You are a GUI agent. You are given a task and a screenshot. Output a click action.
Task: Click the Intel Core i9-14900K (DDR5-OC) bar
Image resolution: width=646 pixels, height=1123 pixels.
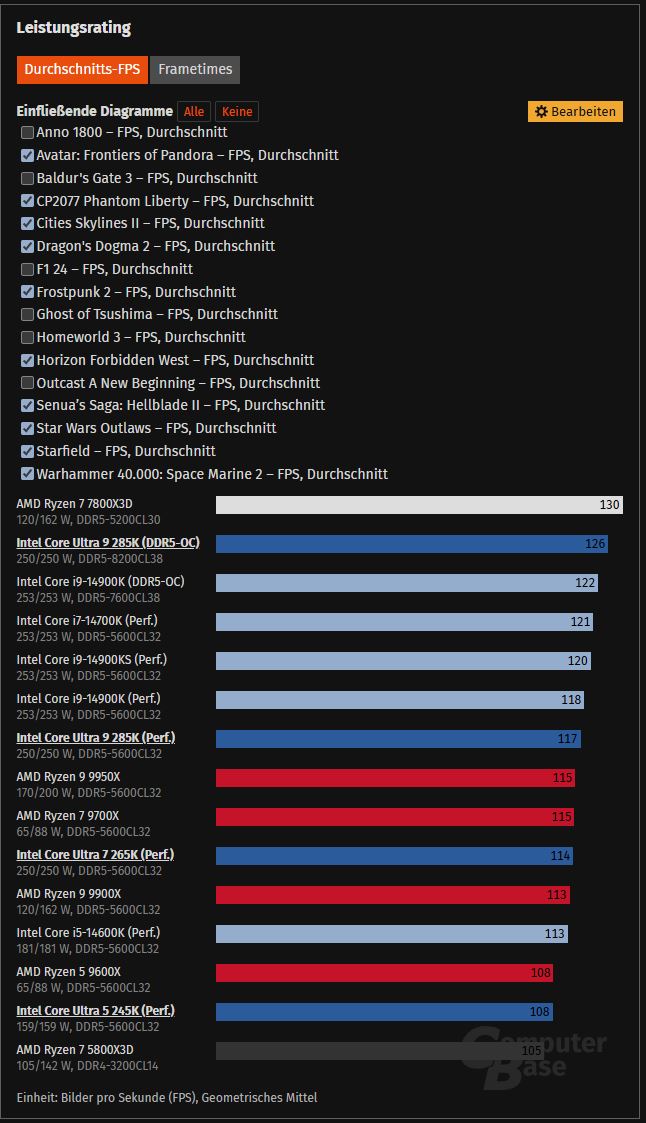407,583
